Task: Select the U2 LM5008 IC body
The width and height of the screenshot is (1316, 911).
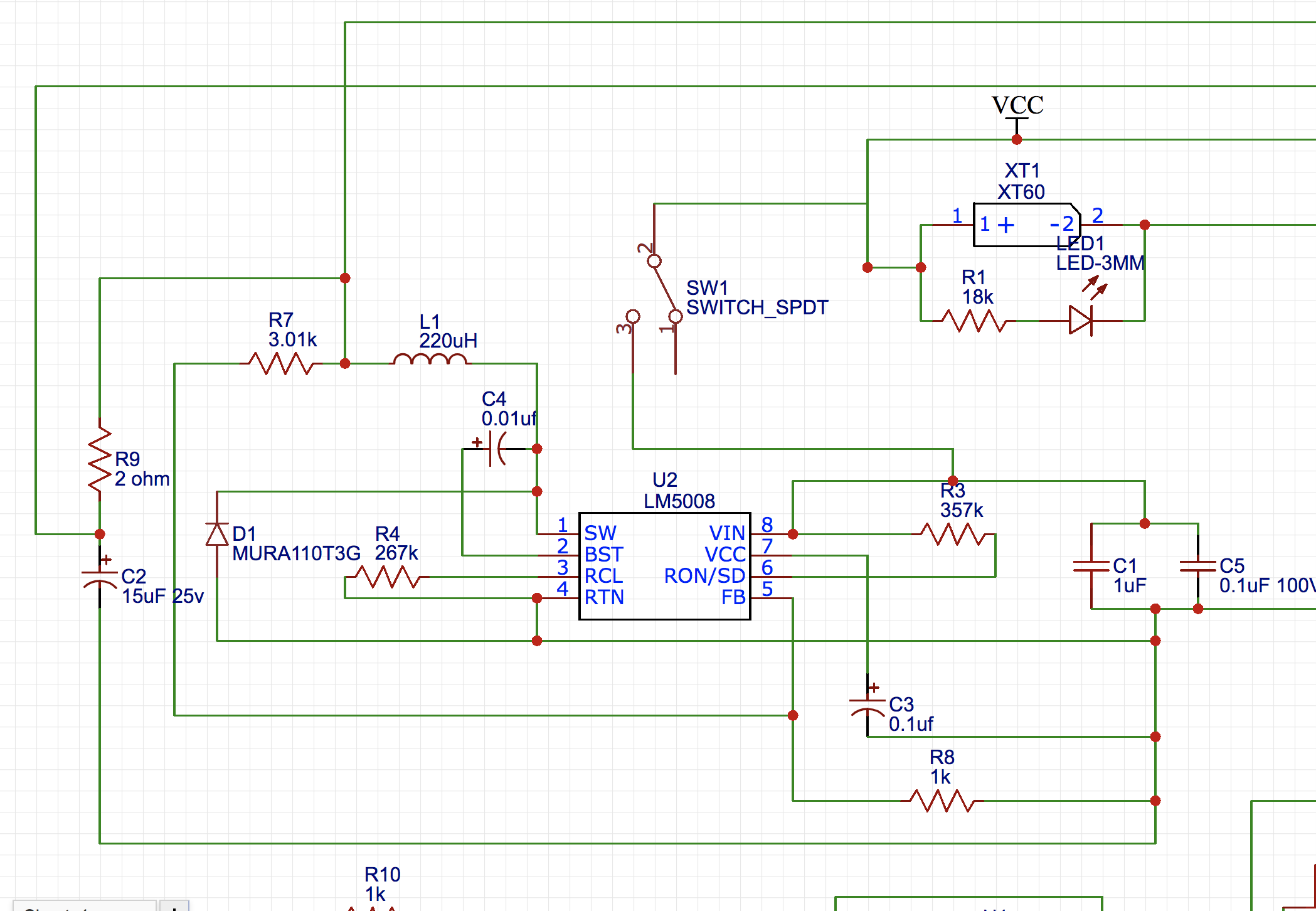Action: coord(665,566)
